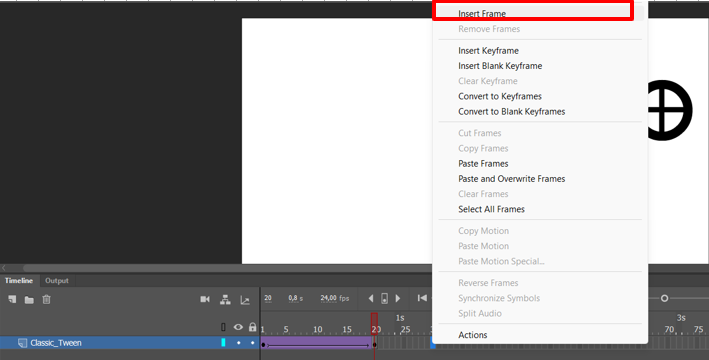
Task: Lock the Classic_Tween layer via lock dot
Action: [253, 343]
